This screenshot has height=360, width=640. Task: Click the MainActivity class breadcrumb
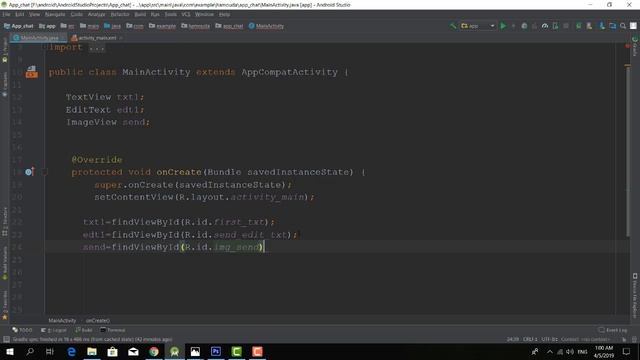(x=266, y=26)
